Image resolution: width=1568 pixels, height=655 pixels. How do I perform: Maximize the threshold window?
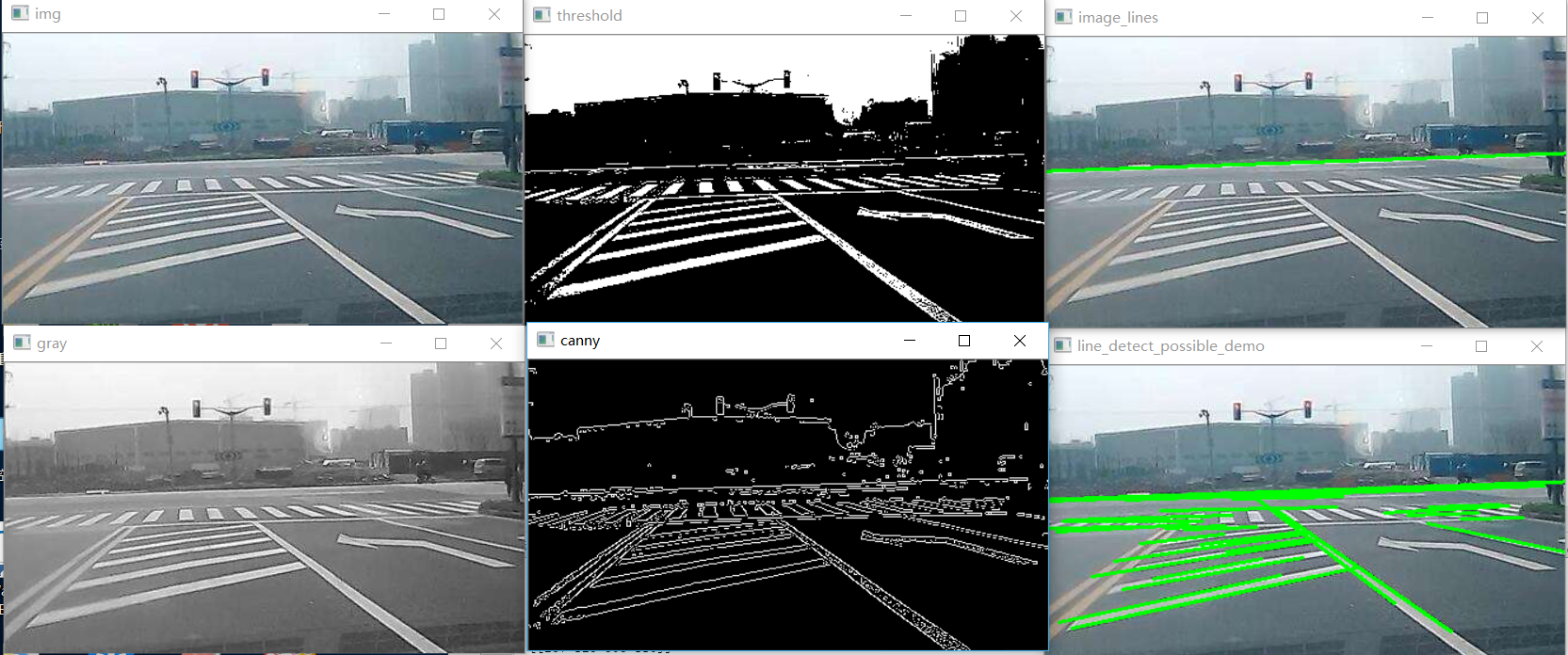(x=961, y=15)
